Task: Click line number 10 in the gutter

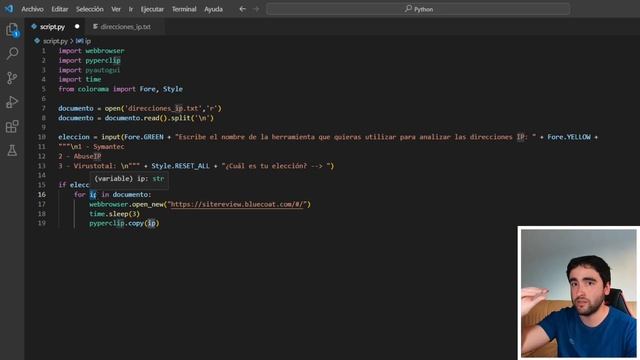Action: (42, 137)
